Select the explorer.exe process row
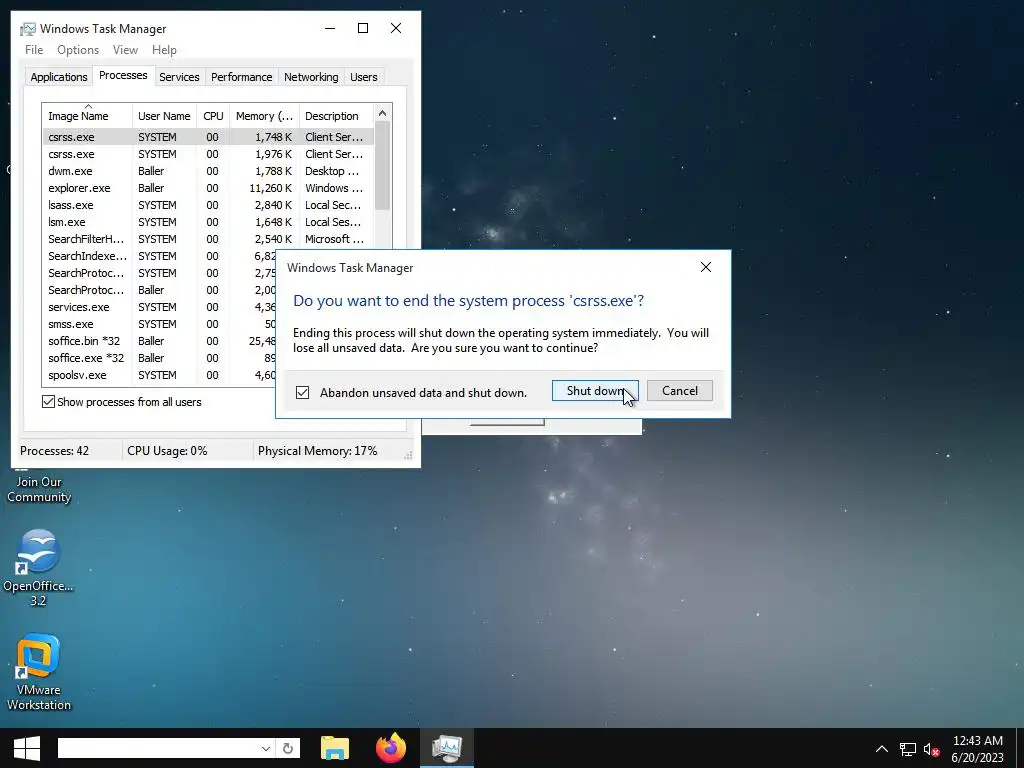Image resolution: width=1024 pixels, height=768 pixels. 208,188
